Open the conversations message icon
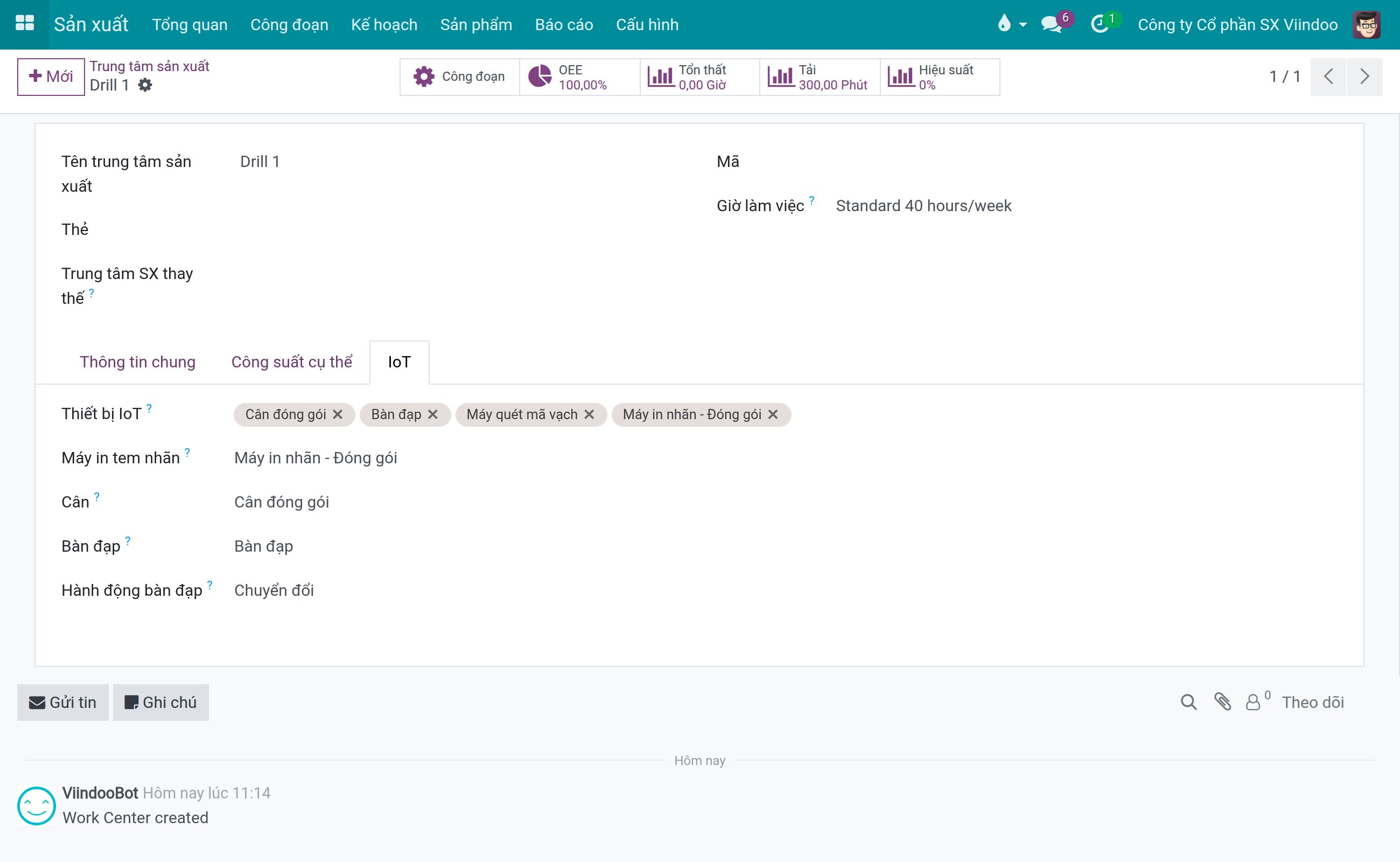Viewport: 1400px width, 862px height. click(1051, 25)
